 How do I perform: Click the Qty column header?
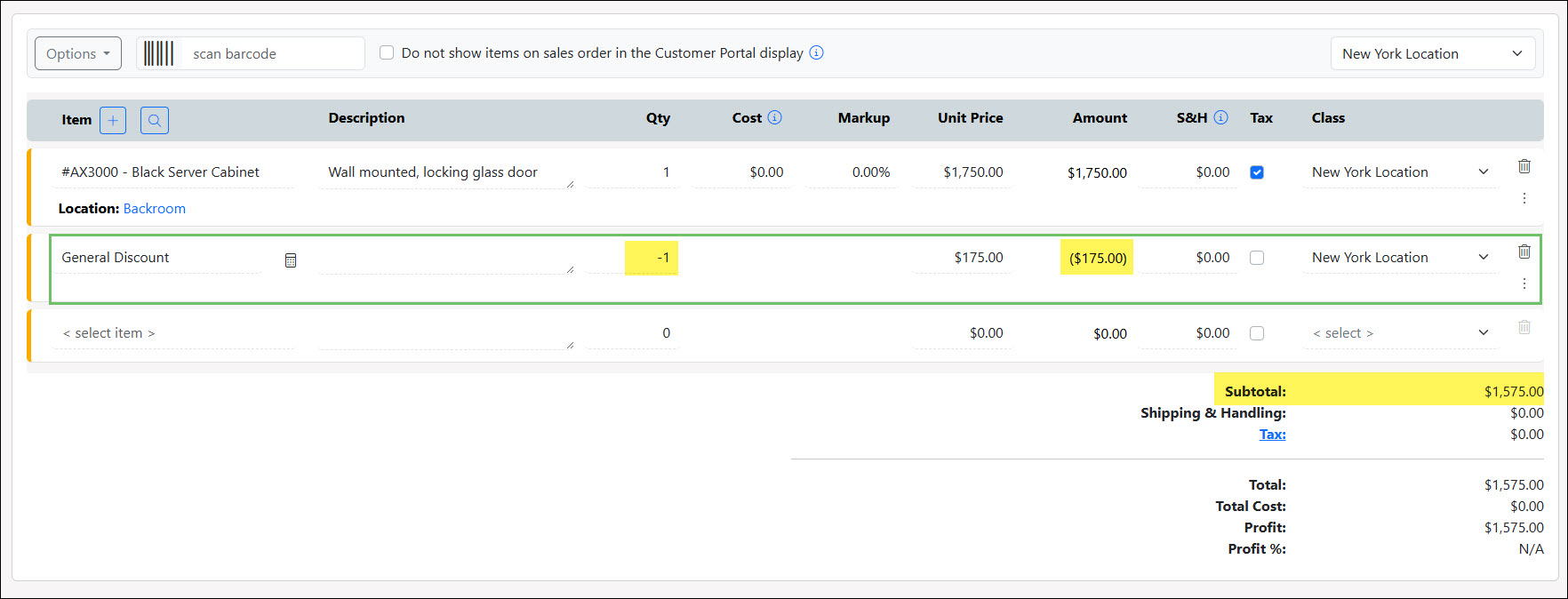point(658,118)
